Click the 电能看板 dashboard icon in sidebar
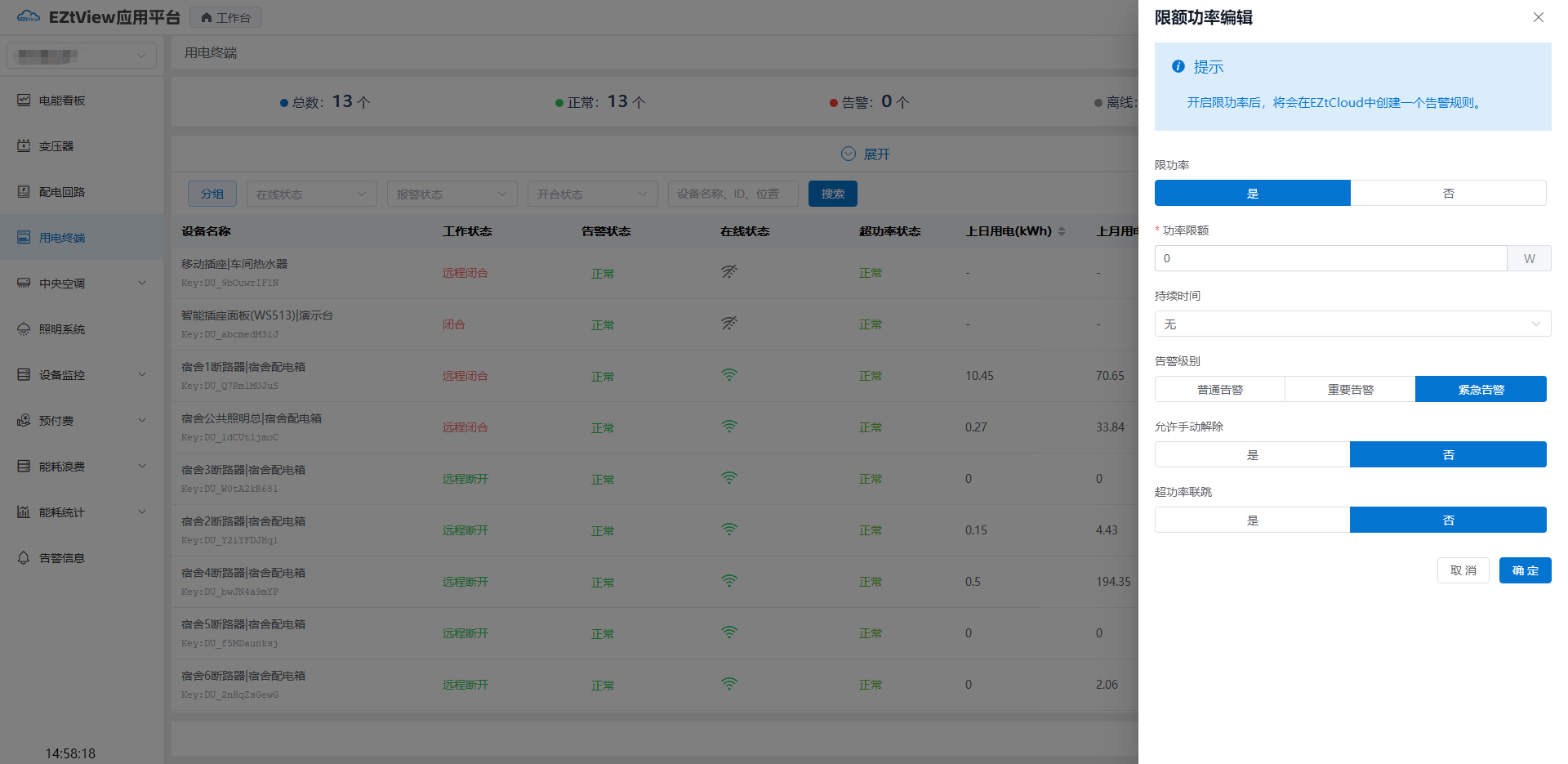Image resolution: width=1568 pixels, height=764 pixels. point(24,100)
